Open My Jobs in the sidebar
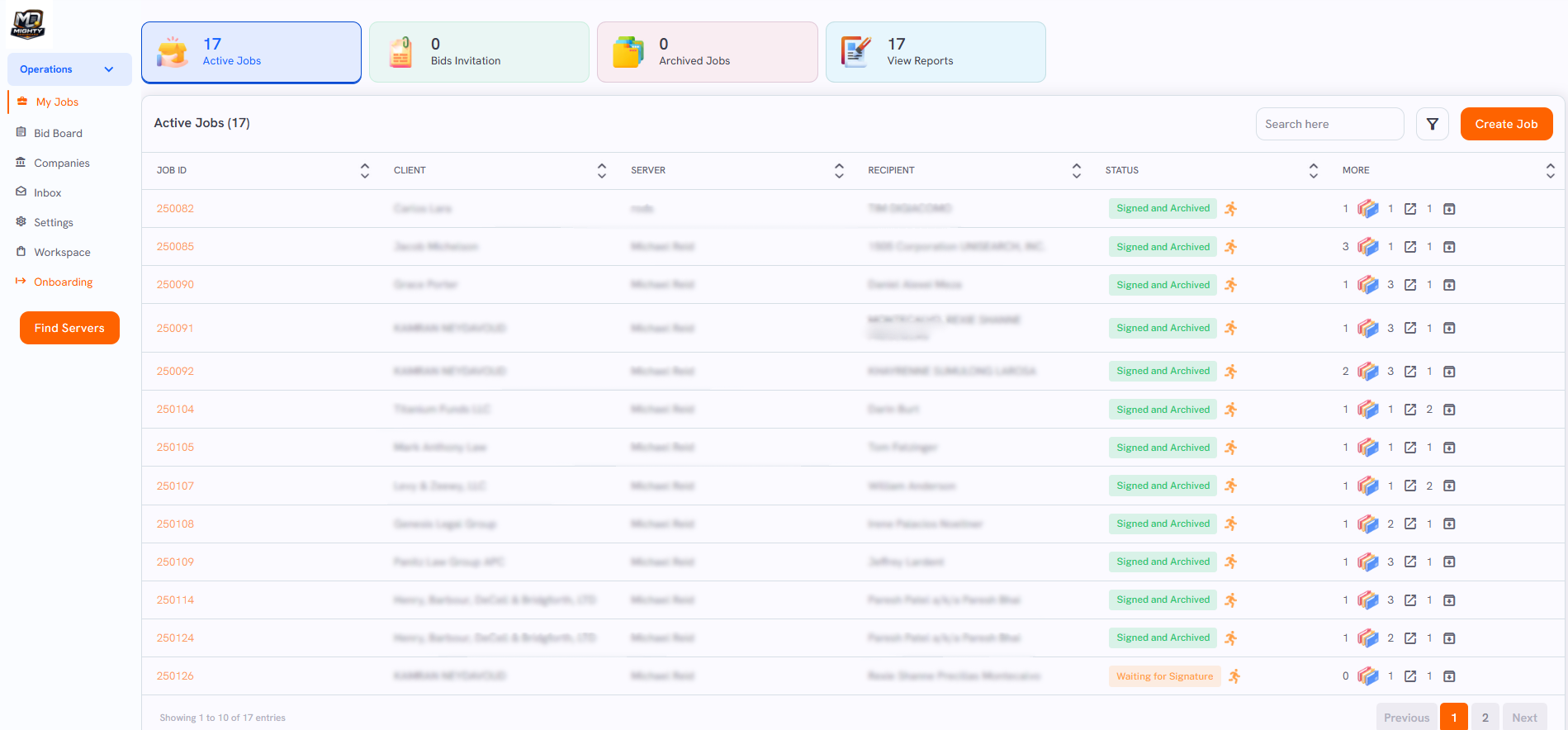Image resolution: width=1568 pixels, height=730 pixels. [x=57, y=102]
